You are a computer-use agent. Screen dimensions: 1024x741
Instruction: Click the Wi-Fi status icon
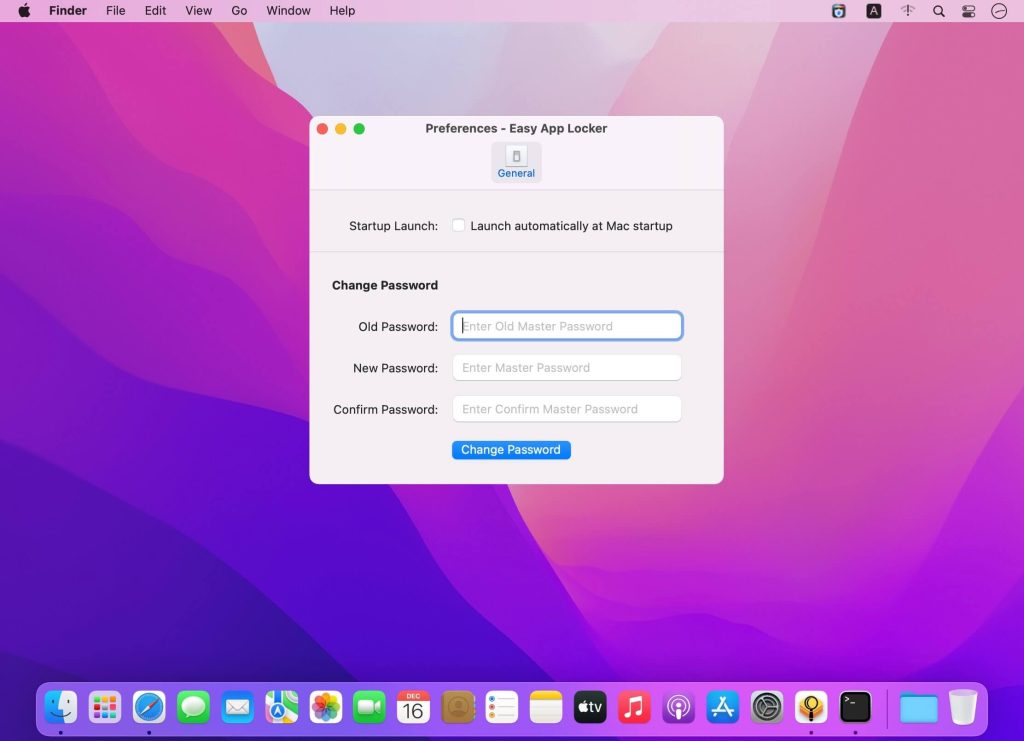coord(908,11)
